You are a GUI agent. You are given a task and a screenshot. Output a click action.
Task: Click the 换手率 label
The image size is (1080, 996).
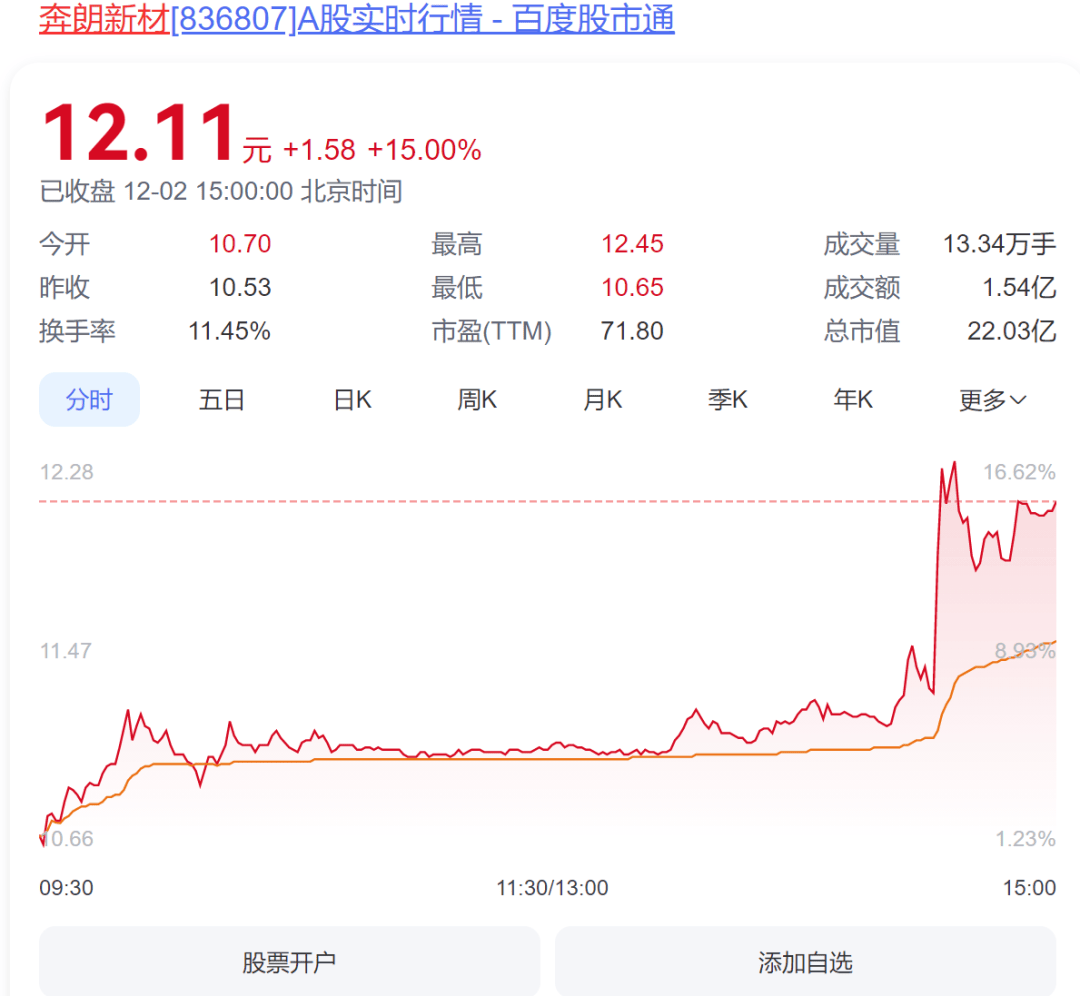tap(78, 331)
